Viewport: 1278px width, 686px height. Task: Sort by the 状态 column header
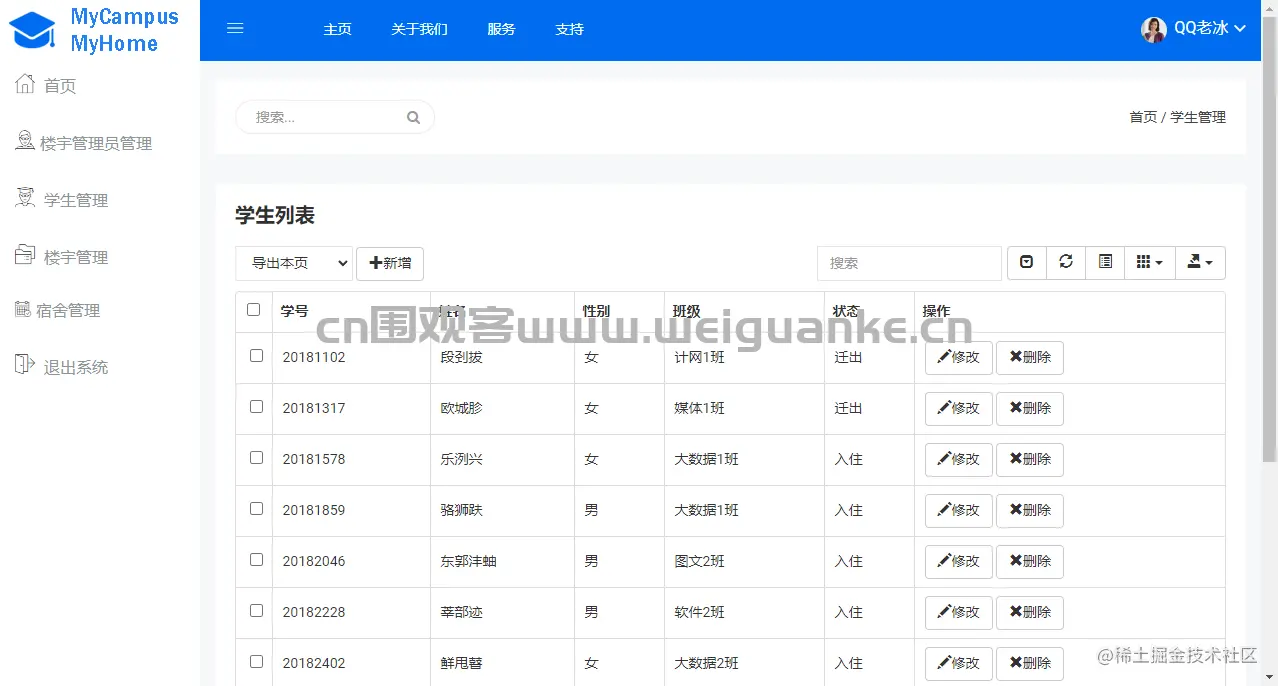[869, 311]
